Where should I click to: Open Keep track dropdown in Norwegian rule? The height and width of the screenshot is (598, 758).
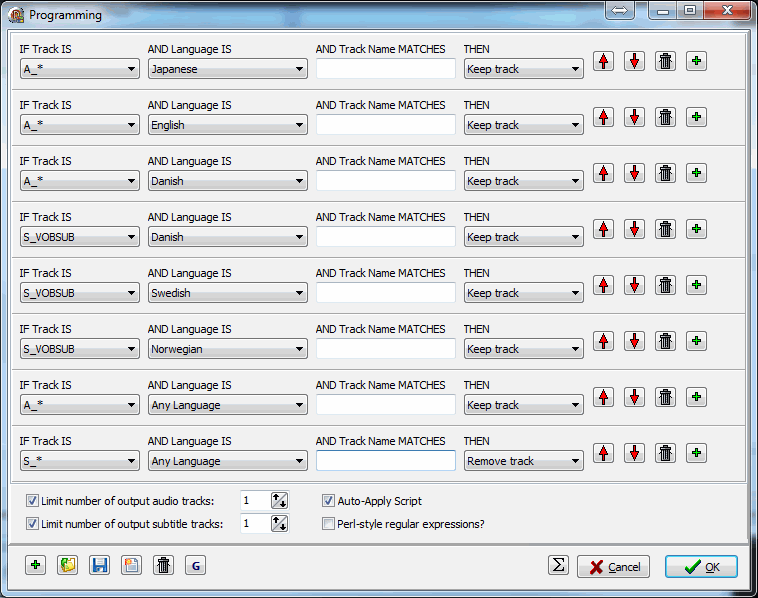coord(524,349)
